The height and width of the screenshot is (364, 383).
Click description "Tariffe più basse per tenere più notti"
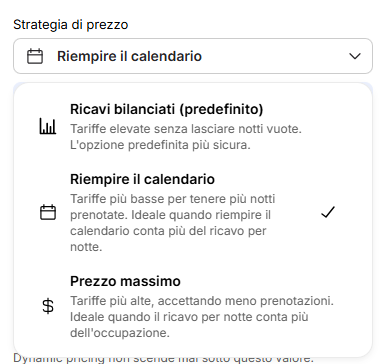tap(173, 199)
